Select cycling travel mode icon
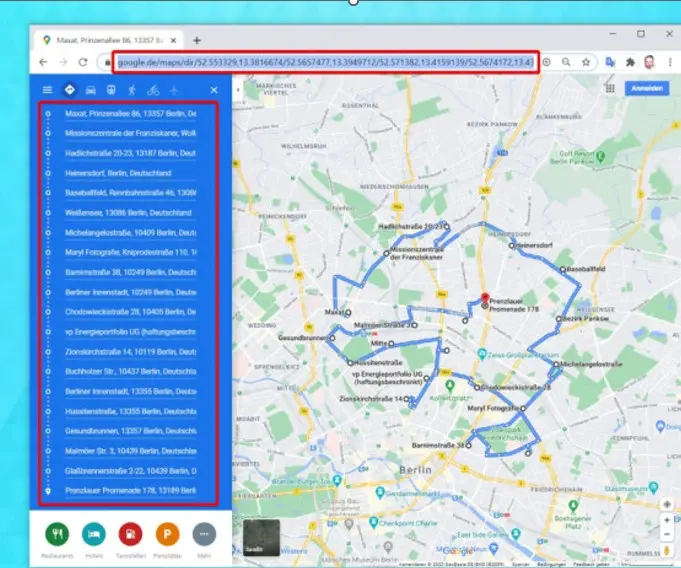The image size is (681, 568). [x=153, y=90]
